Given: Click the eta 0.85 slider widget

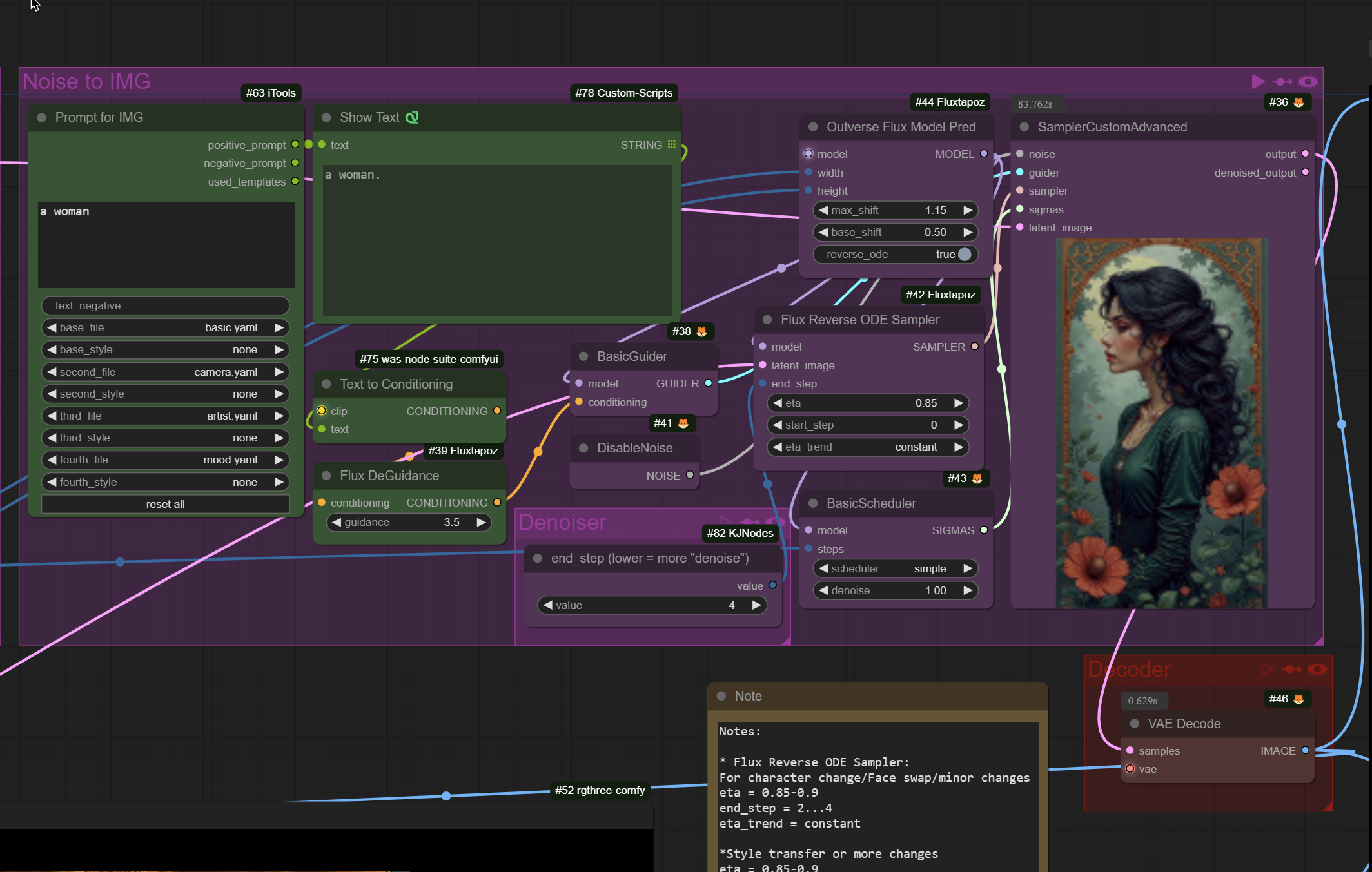Looking at the screenshot, I should pyautogui.click(x=868, y=403).
